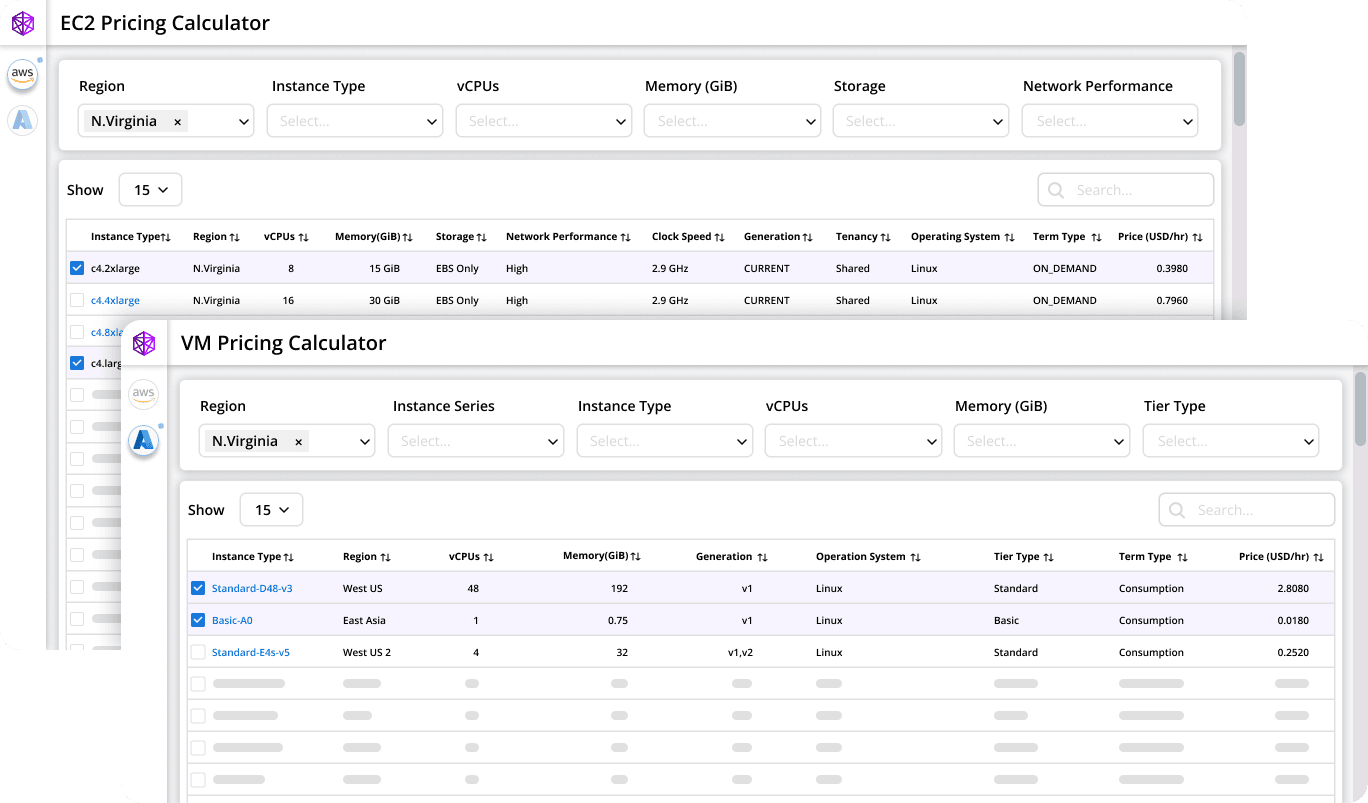This screenshot has width=1368, height=803.
Task: Open VM vCPUs filter dropdown
Action: tap(853, 441)
